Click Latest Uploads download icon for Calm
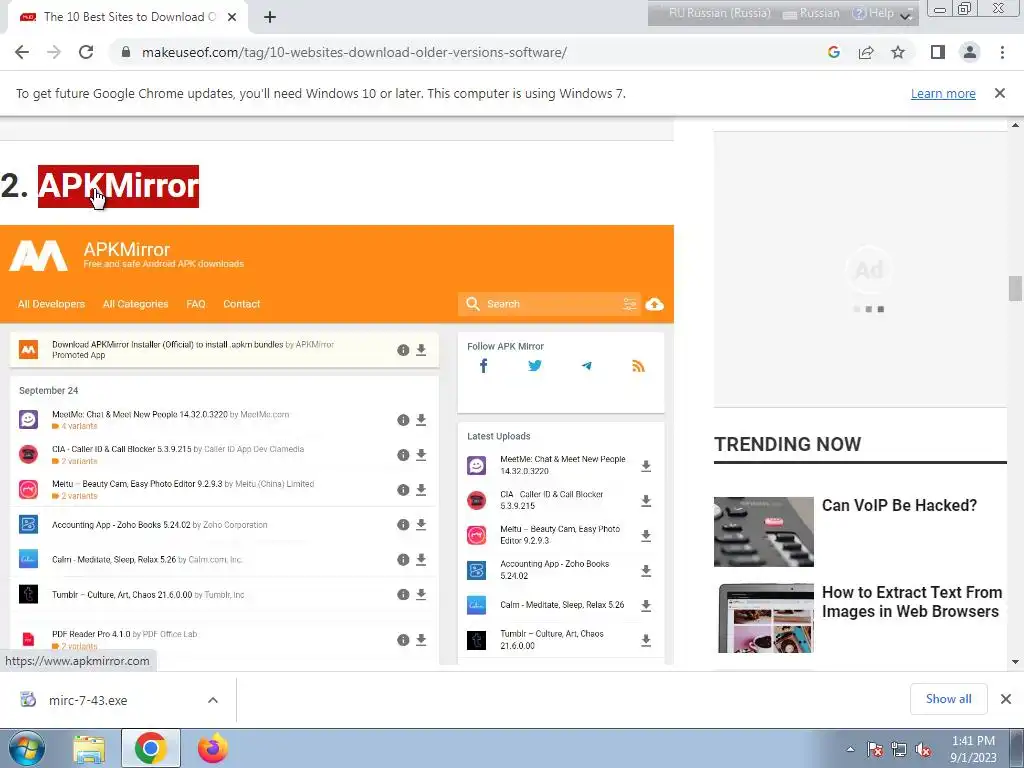The height and width of the screenshot is (768, 1024). point(646,605)
